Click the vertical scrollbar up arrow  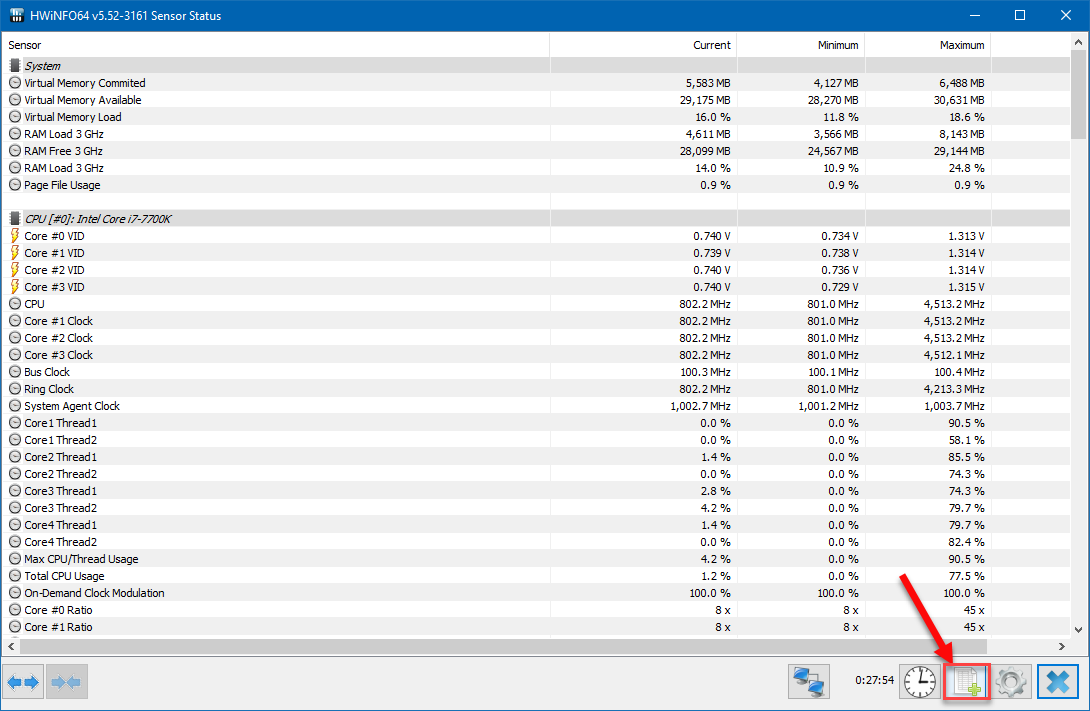point(1078,42)
